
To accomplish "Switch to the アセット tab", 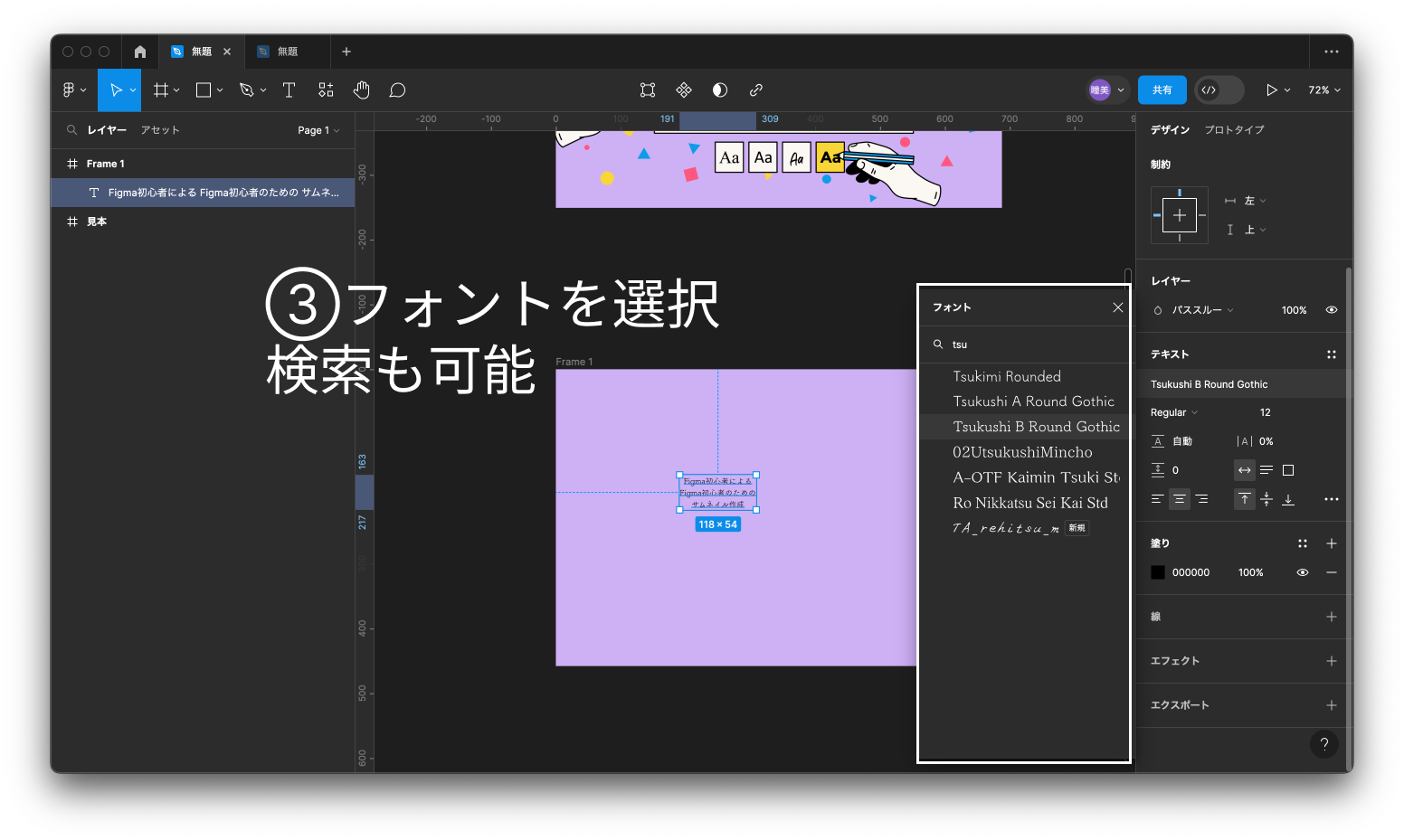I will 160,130.
